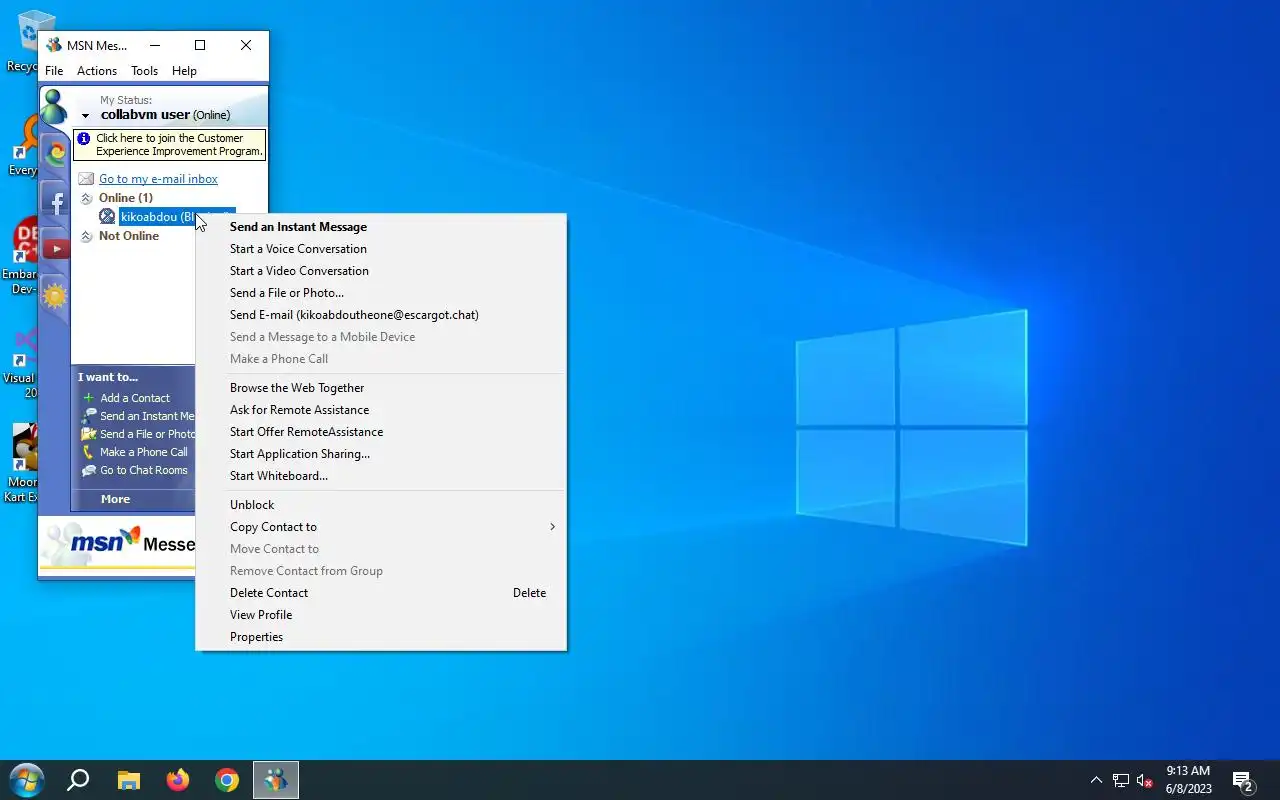Open the Edge browser tab in Messenger sidebar
Viewport: 1280px width, 800px height.
[x=55, y=152]
